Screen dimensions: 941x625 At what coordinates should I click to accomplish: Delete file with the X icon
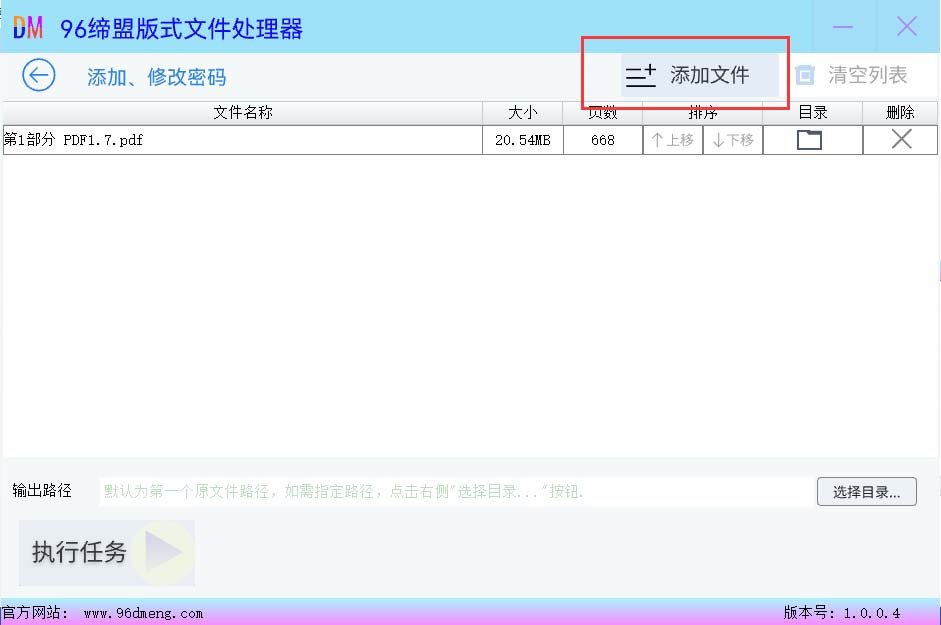(901, 140)
